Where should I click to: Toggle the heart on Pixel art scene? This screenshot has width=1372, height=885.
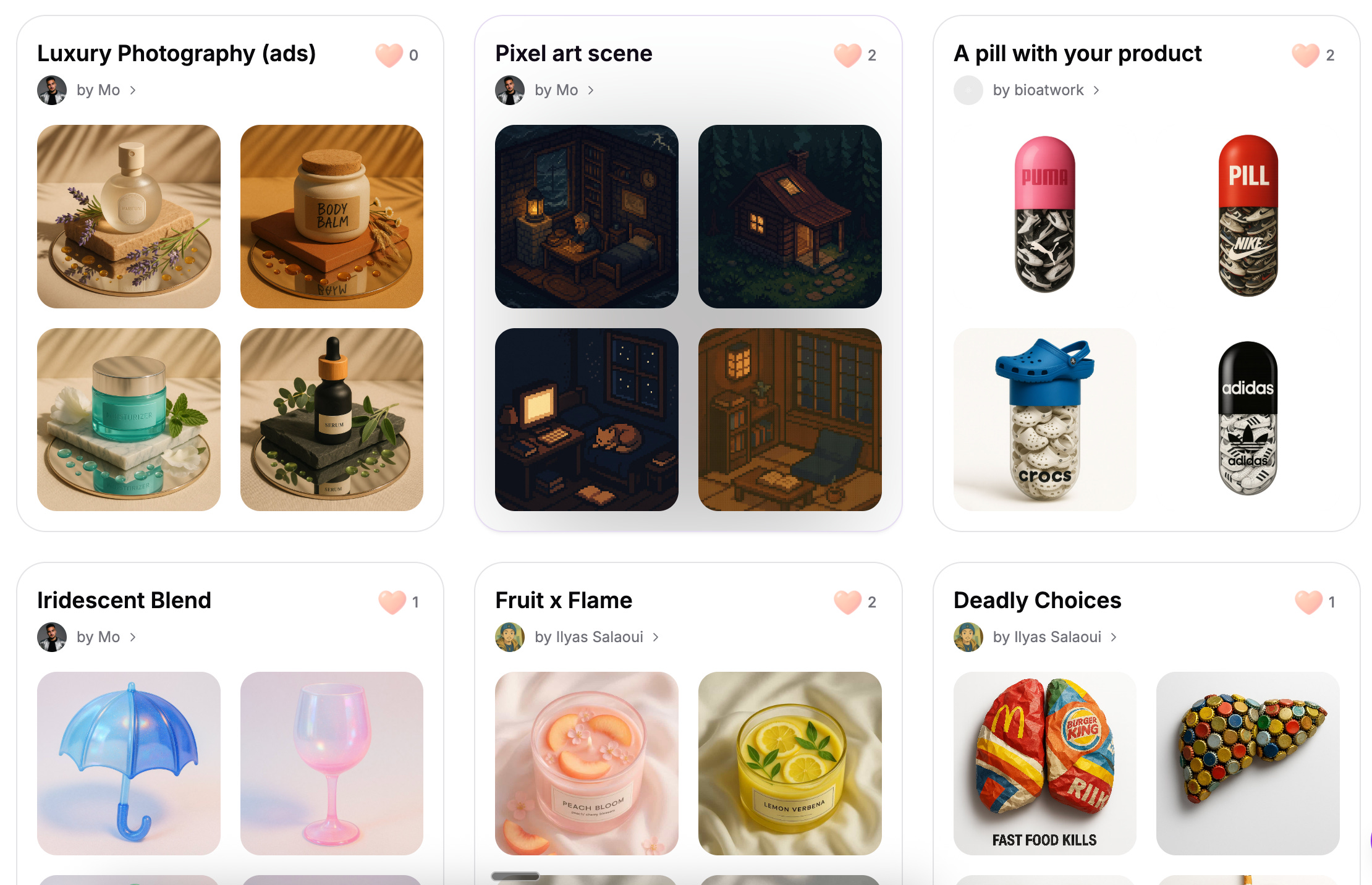(847, 55)
